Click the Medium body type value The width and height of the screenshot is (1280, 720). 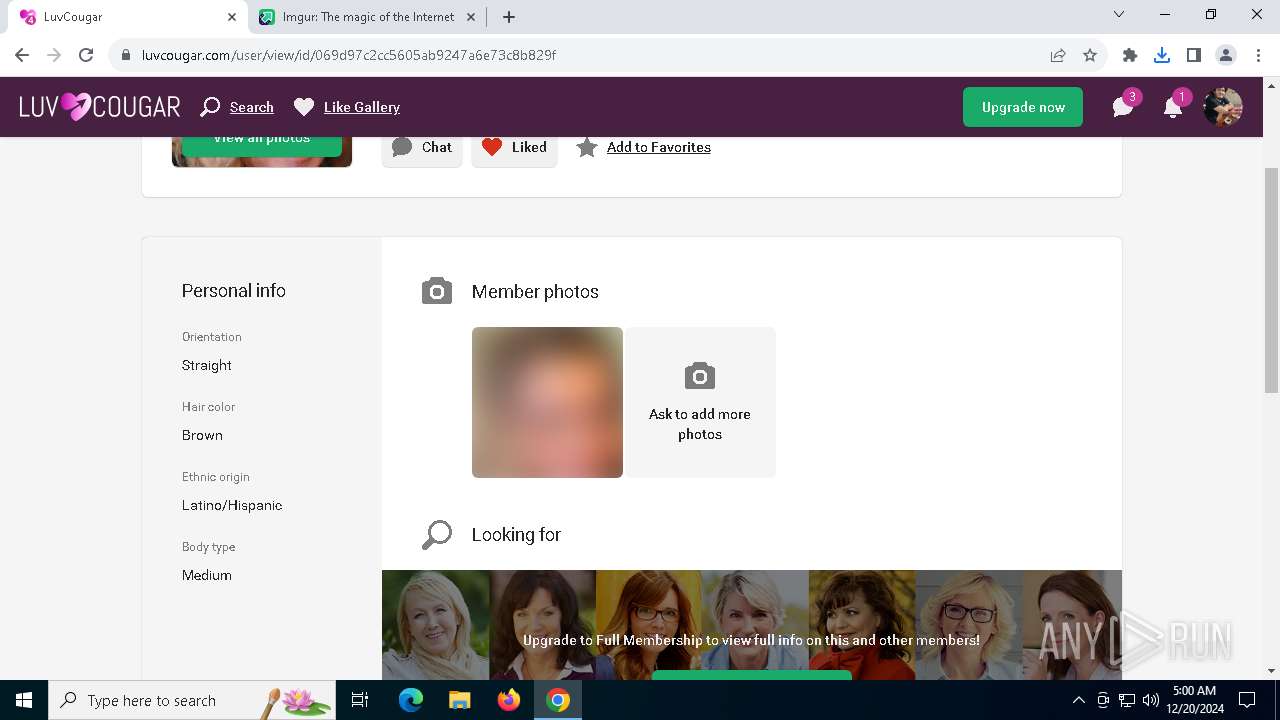tap(207, 575)
